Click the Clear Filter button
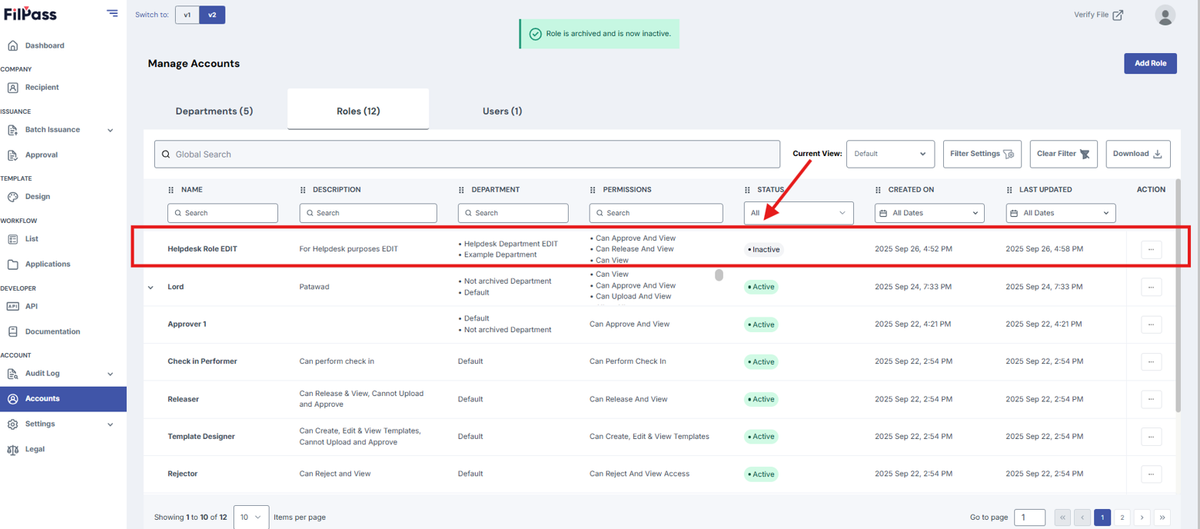Image resolution: width=1200 pixels, height=529 pixels. click(x=1064, y=154)
